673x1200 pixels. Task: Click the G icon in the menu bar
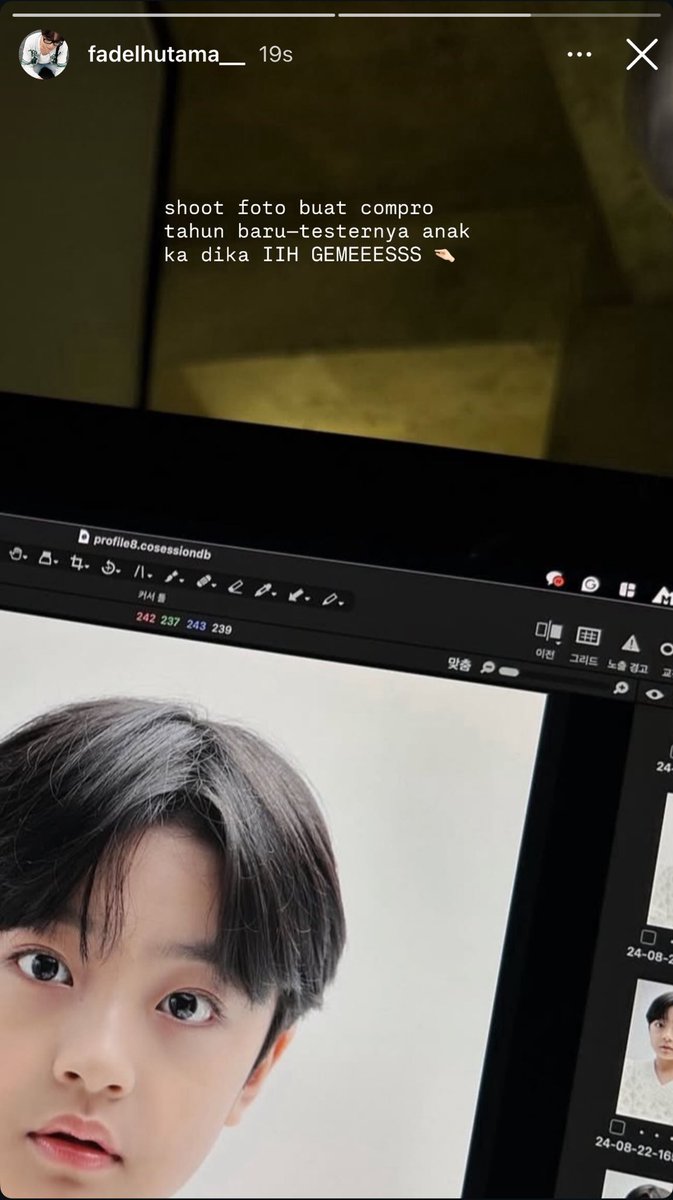tap(590, 584)
